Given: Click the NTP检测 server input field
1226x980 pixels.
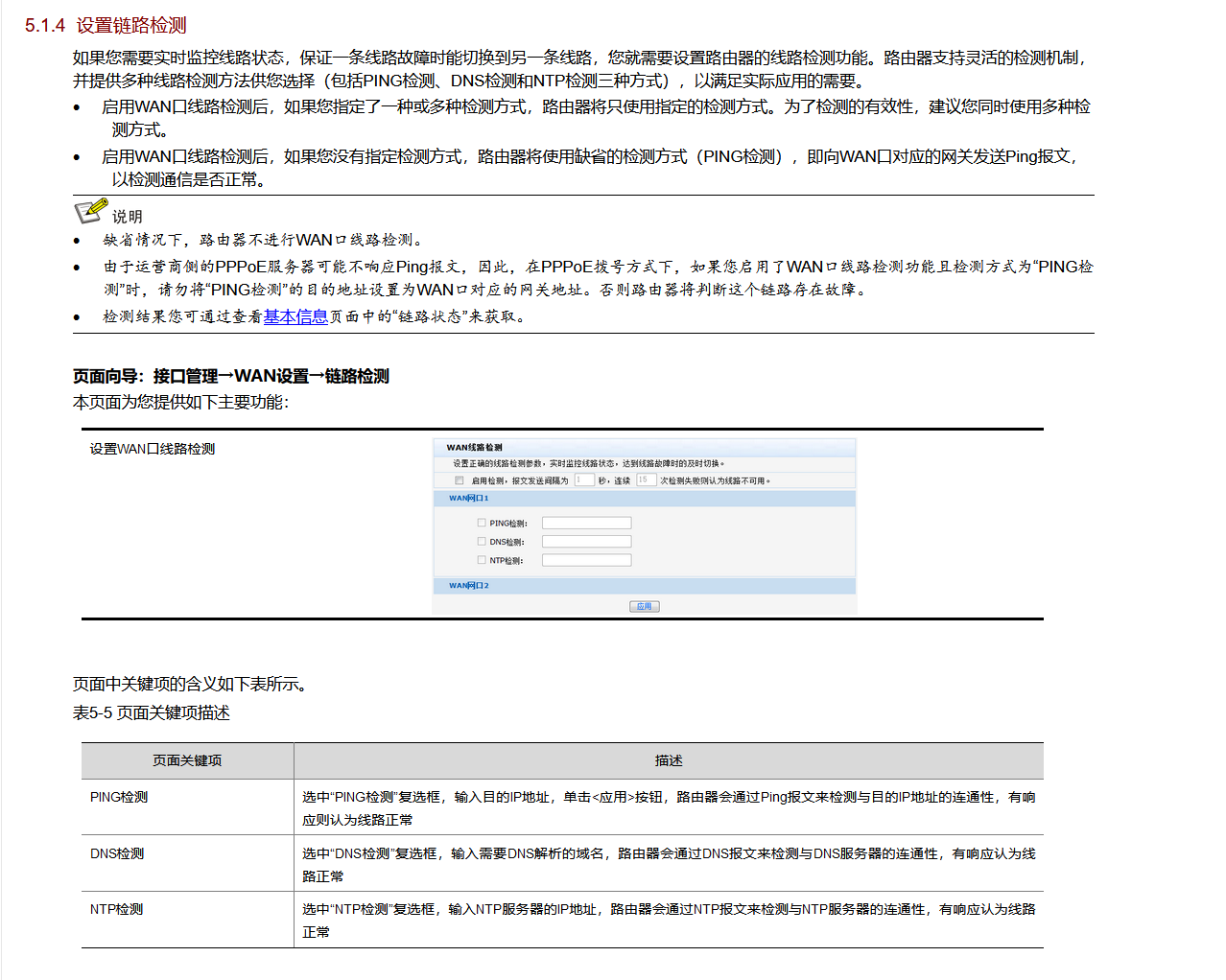Looking at the screenshot, I should (x=586, y=560).
